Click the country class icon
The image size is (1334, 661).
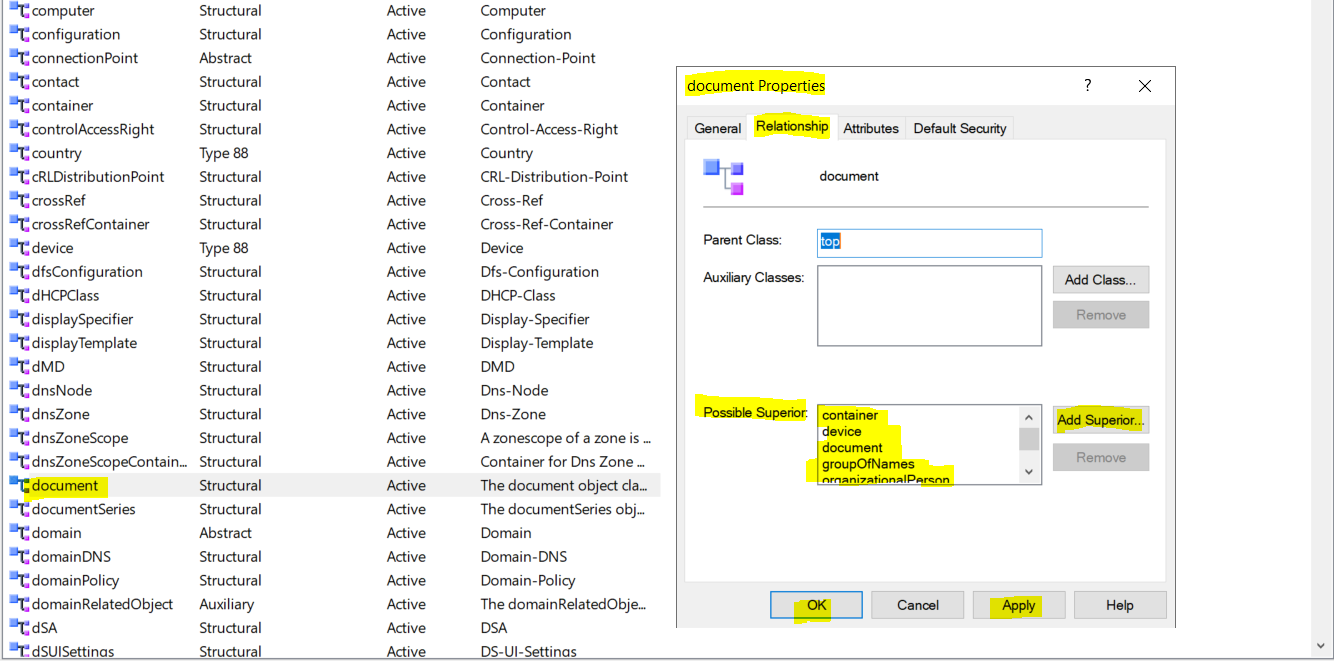click(x=20, y=152)
